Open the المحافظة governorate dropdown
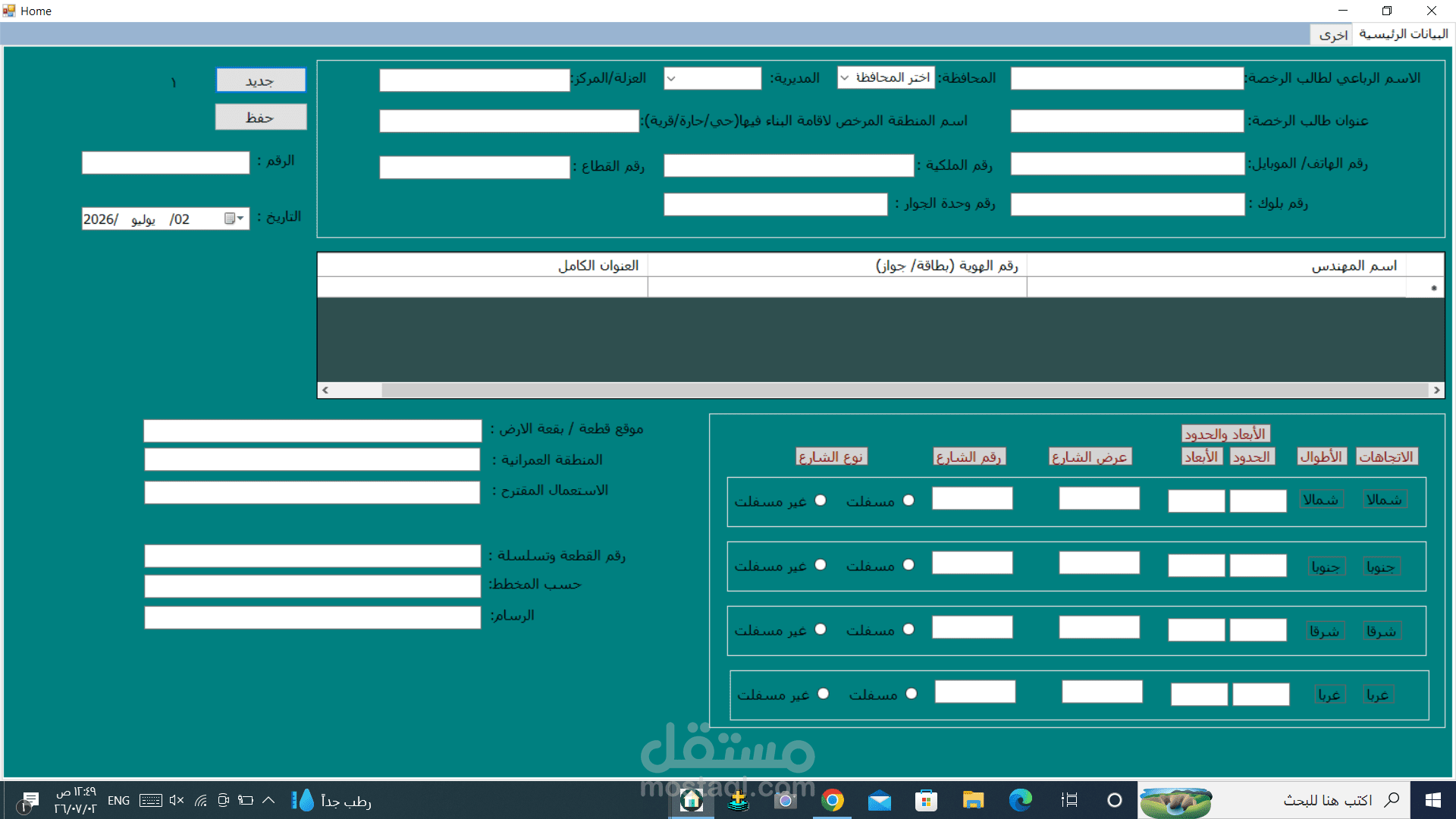The width and height of the screenshot is (1456, 819). [x=886, y=77]
